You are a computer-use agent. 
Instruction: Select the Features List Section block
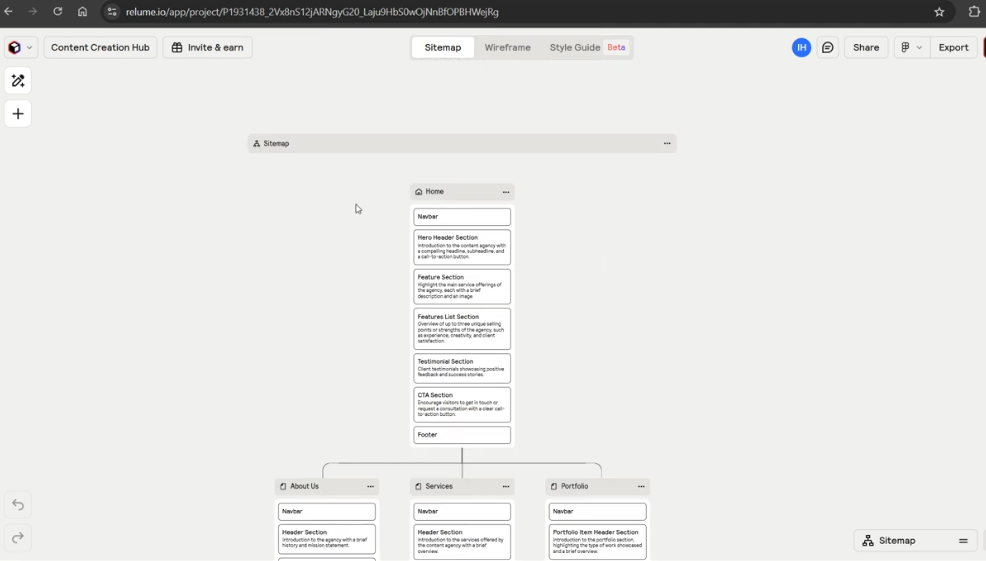click(x=462, y=329)
